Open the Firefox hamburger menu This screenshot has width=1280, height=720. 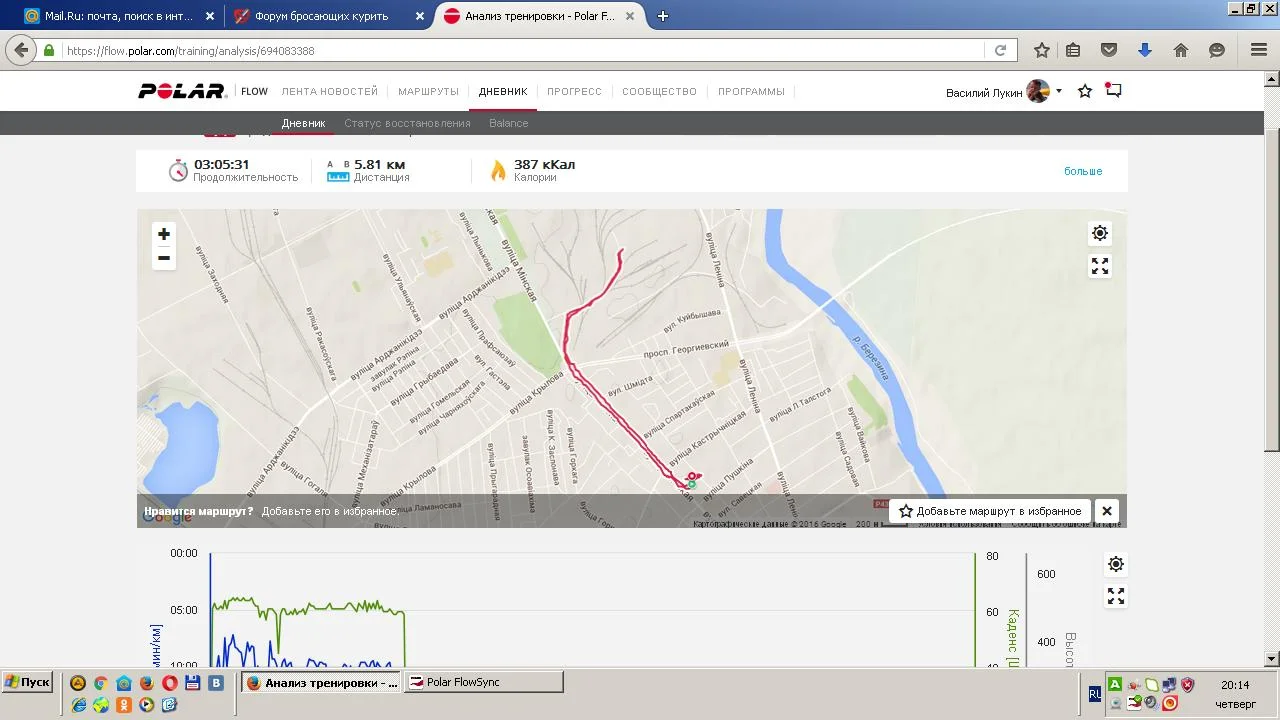tap(1259, 50)
